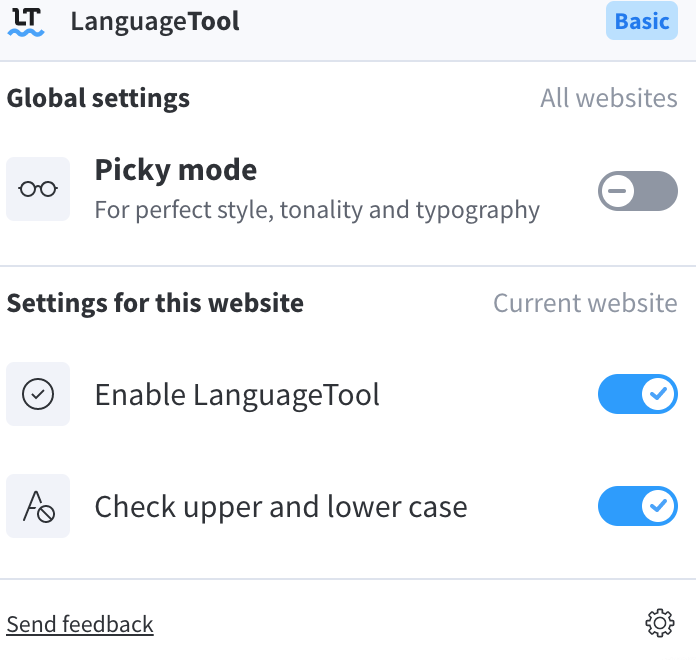The height and width of the screenshot is (660, 696).
Task: Disable the Enable LanguageTool switch
Action: click(637, 394)
